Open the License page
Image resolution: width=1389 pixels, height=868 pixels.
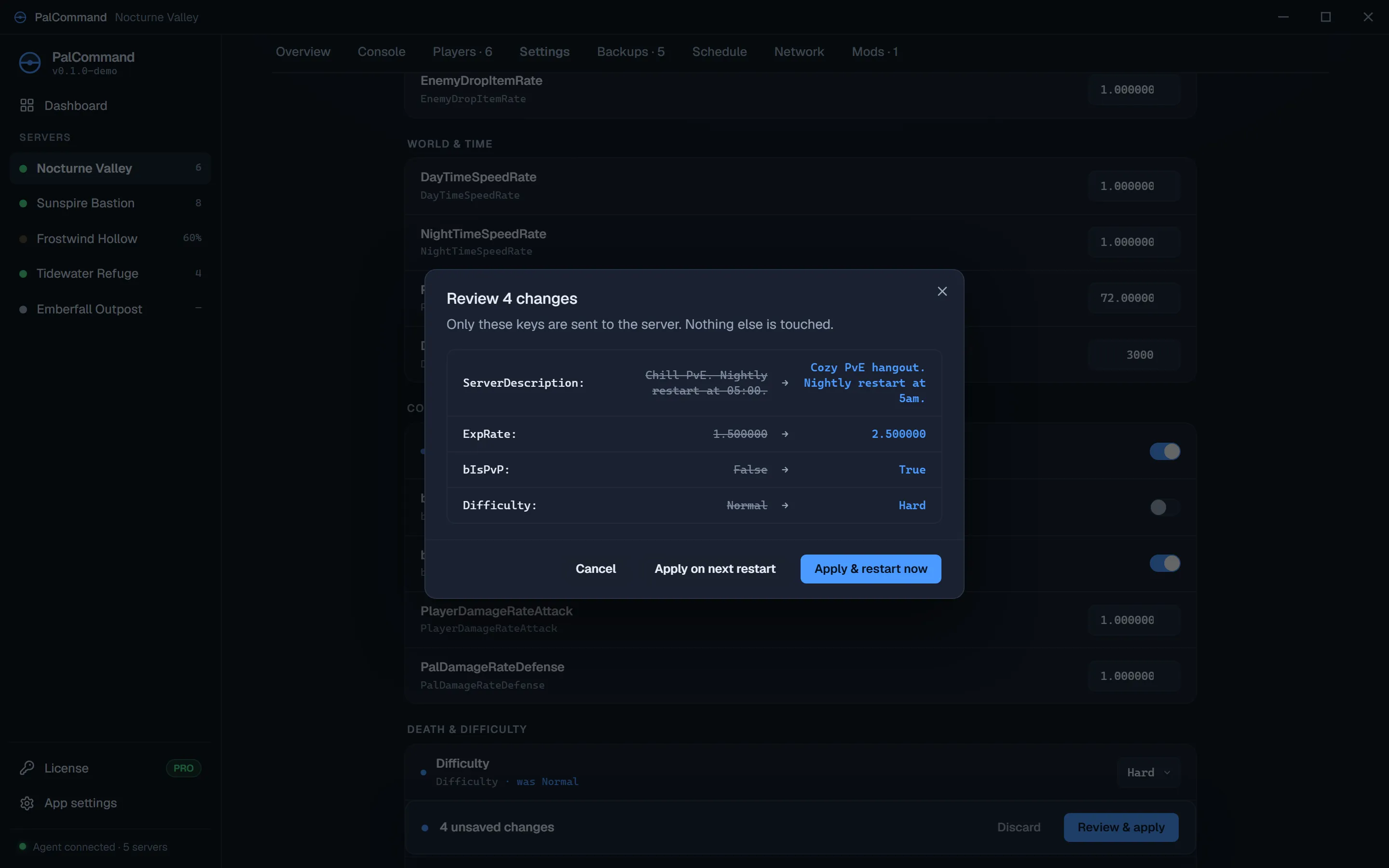109,768
